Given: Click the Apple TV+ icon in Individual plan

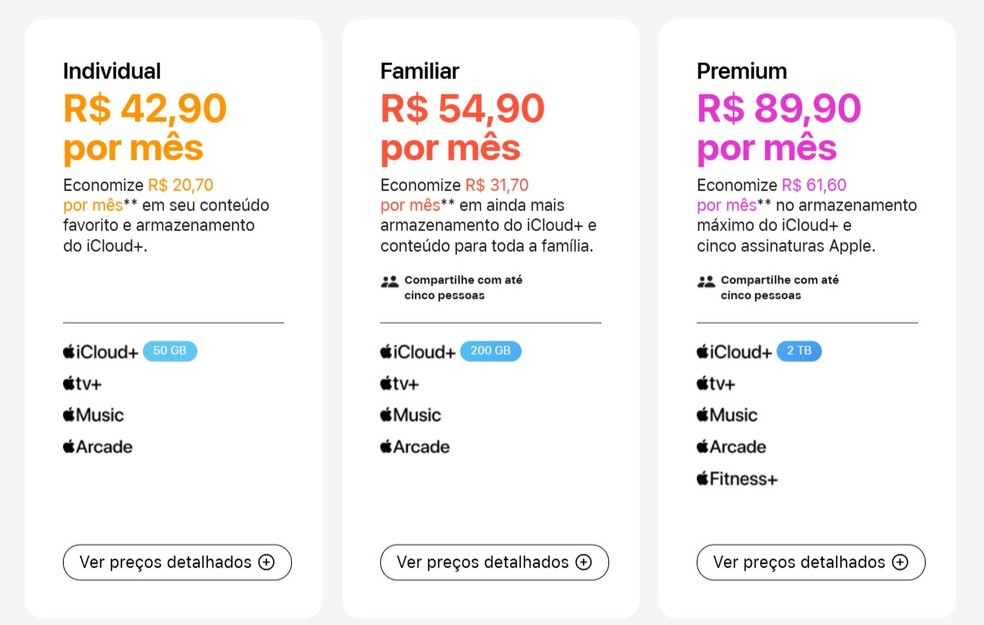Looking at the screenshot, I should tap(68, 383).
